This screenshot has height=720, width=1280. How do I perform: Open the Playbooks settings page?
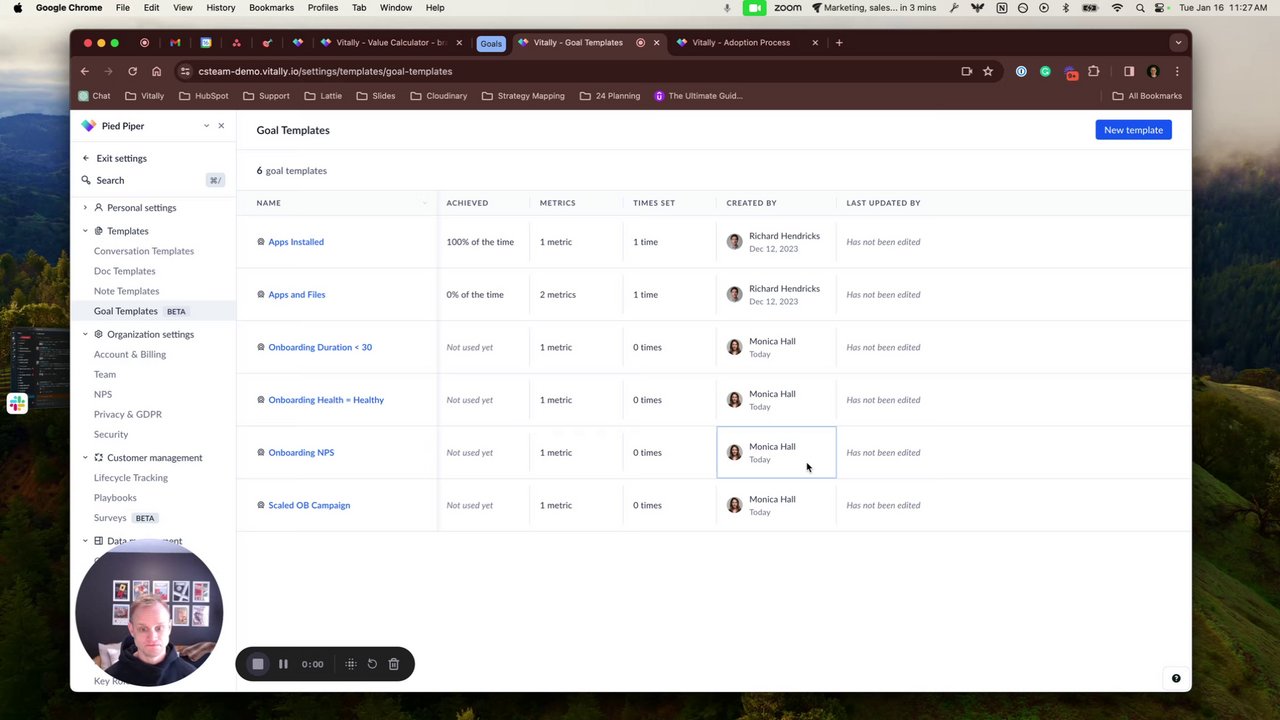(115, 498)
